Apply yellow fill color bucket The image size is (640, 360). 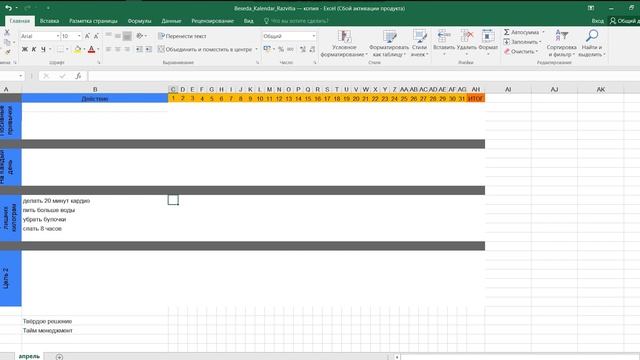click(x=78, y=49)
